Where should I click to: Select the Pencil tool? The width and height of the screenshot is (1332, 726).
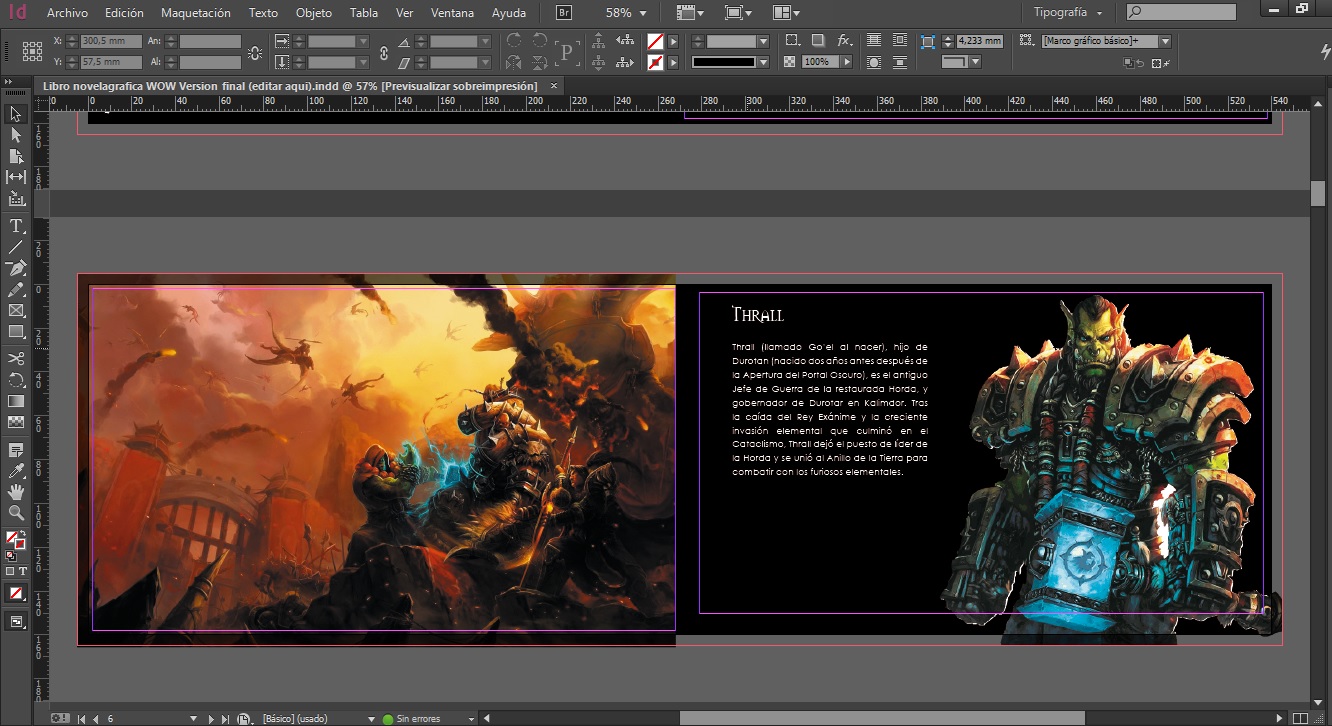(x=16, y=289)
